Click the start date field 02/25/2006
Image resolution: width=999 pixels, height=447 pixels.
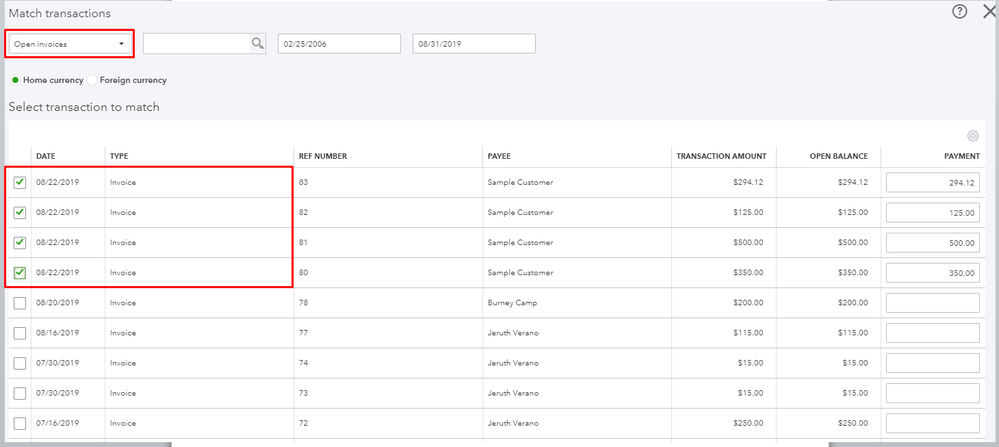[339, 44]
